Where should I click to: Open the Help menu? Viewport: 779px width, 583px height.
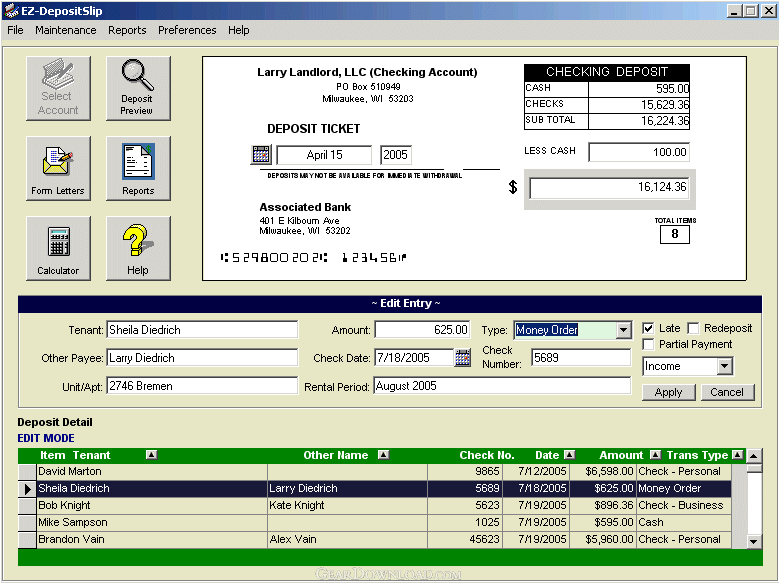click(238, 30)
